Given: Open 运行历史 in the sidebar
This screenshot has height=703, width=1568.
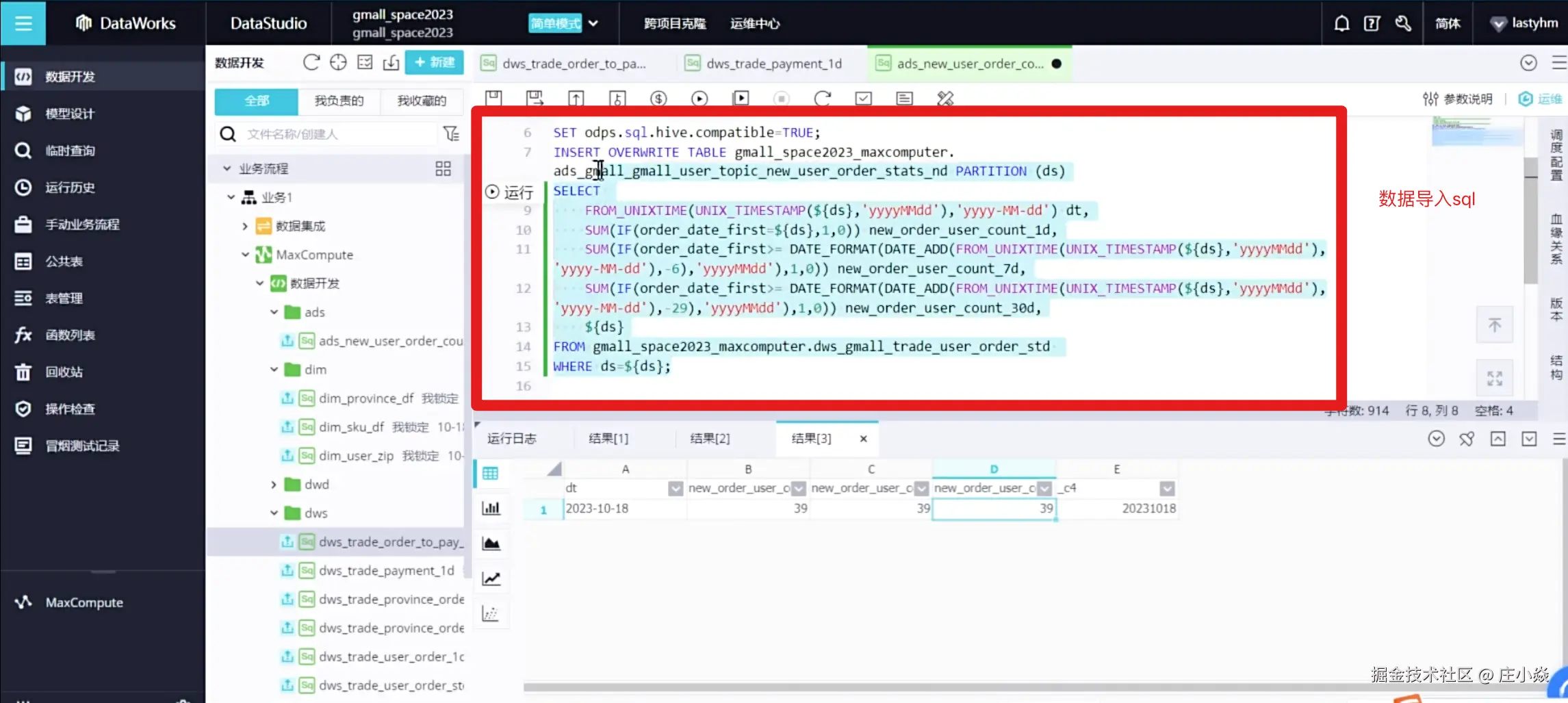Looking at the screenshot, I should point(70,188).
